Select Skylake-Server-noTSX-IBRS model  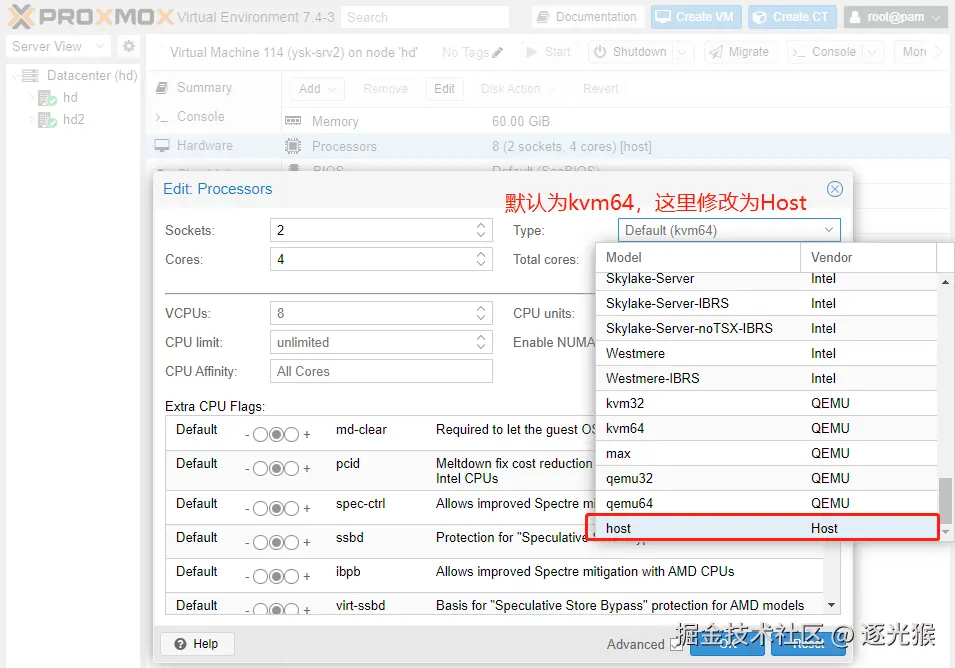(766, 328)
